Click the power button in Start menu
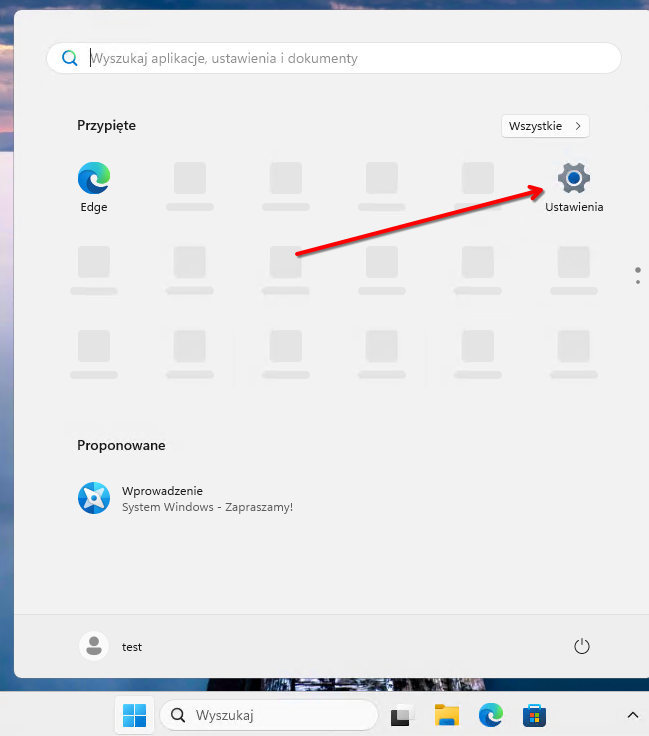Viewport: 649px width, 736px height. (582, 647)
